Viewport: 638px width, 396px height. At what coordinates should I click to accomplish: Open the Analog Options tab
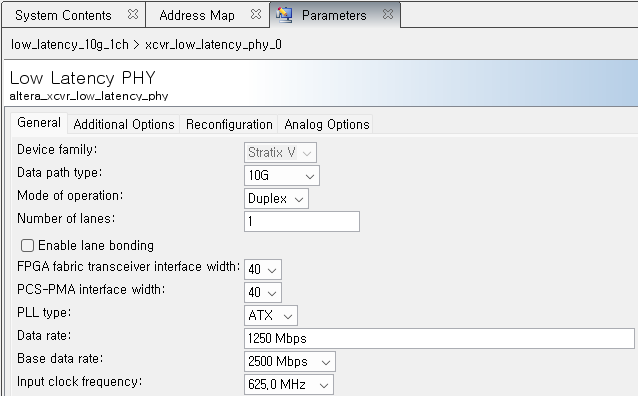[x=327, y=124]
